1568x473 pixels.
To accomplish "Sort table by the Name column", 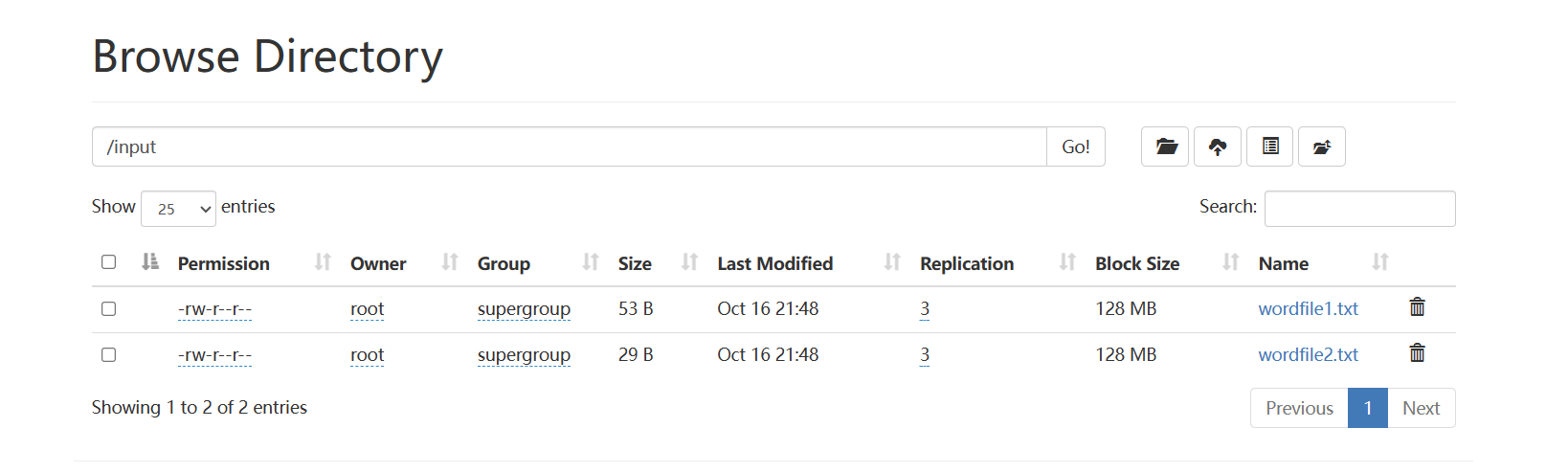I will pos(1284,263).
